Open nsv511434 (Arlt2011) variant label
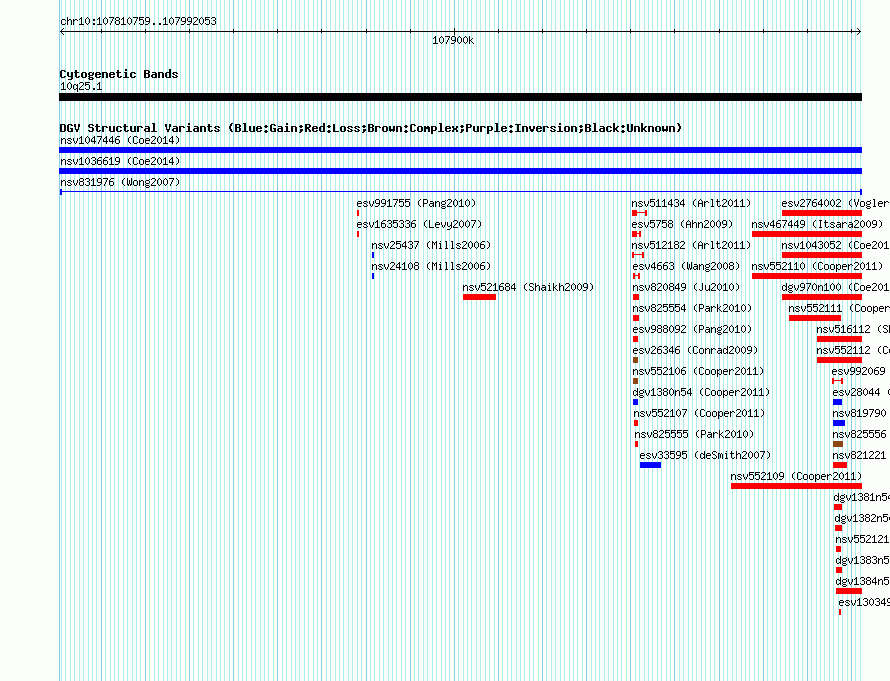Screen dimensions: 890x681 (691, 203)
